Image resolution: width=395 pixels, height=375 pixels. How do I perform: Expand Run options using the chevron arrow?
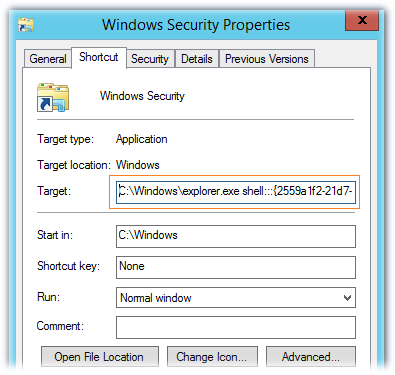(x=347, y=298)
